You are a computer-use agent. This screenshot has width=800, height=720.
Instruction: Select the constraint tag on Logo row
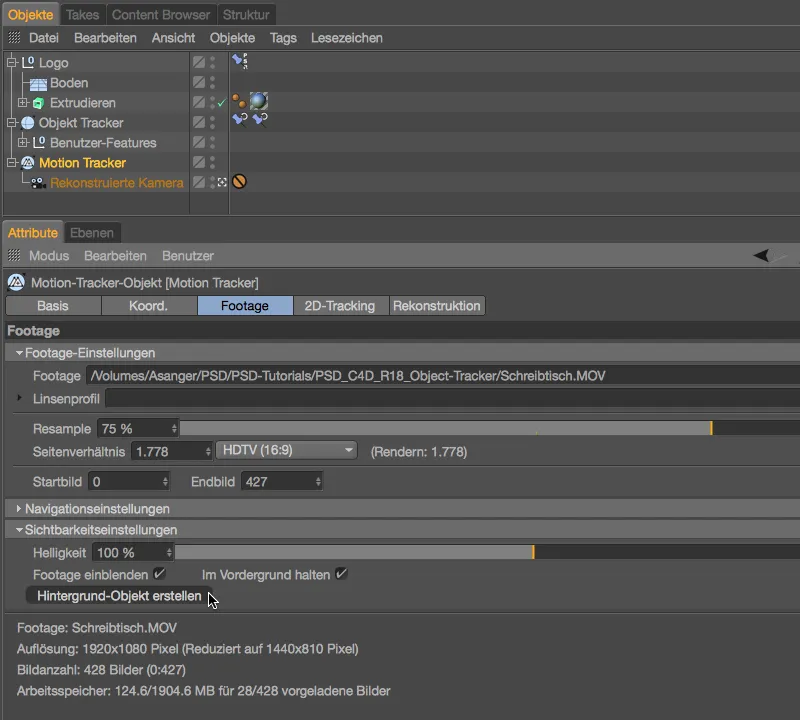[x=240, y=61]
